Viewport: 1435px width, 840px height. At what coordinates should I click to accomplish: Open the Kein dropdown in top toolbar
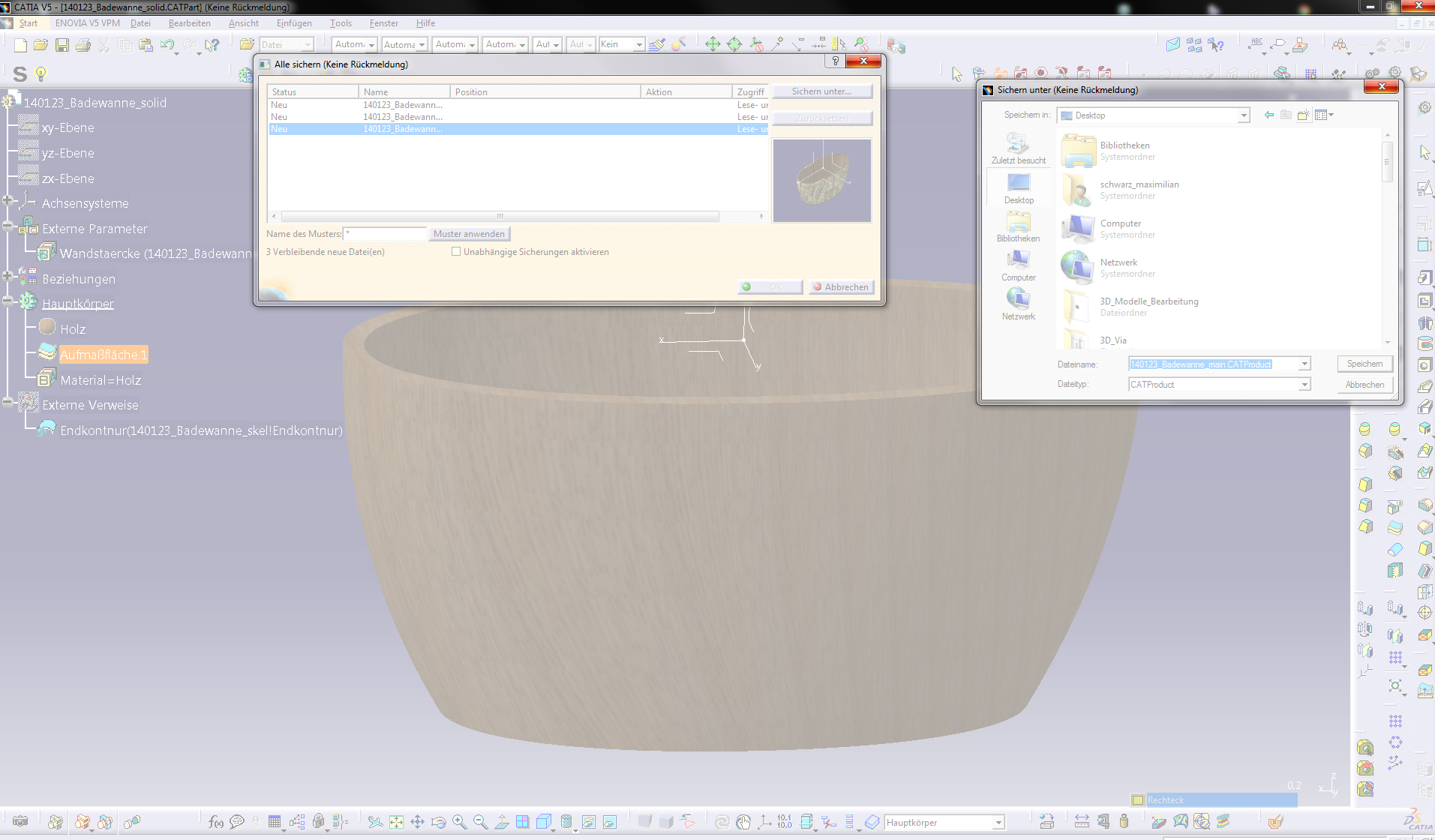[x=638, y=44]
